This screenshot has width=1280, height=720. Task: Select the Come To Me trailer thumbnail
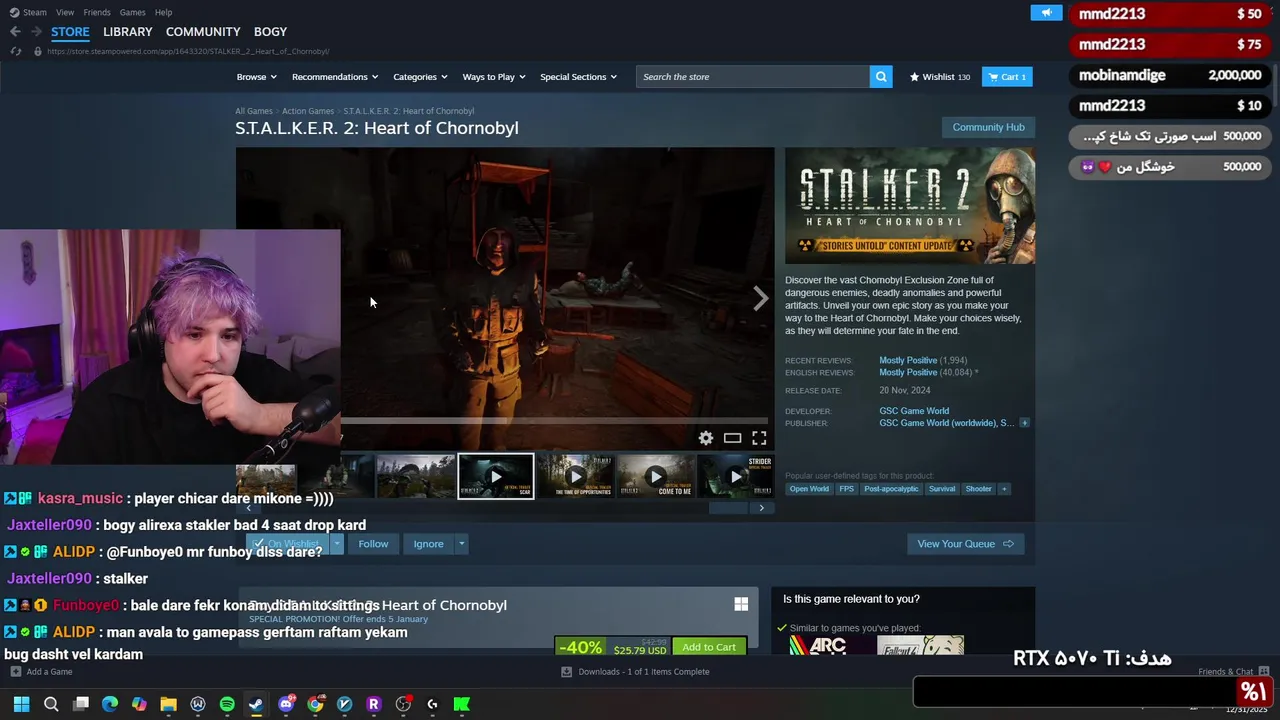tap(655, 477)
